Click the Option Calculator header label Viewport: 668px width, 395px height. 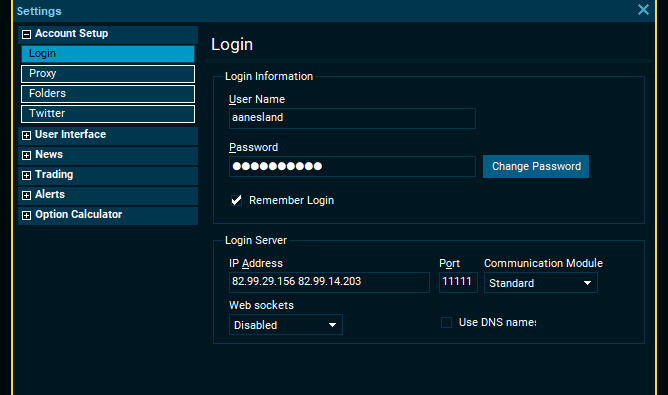pos(78,214)
